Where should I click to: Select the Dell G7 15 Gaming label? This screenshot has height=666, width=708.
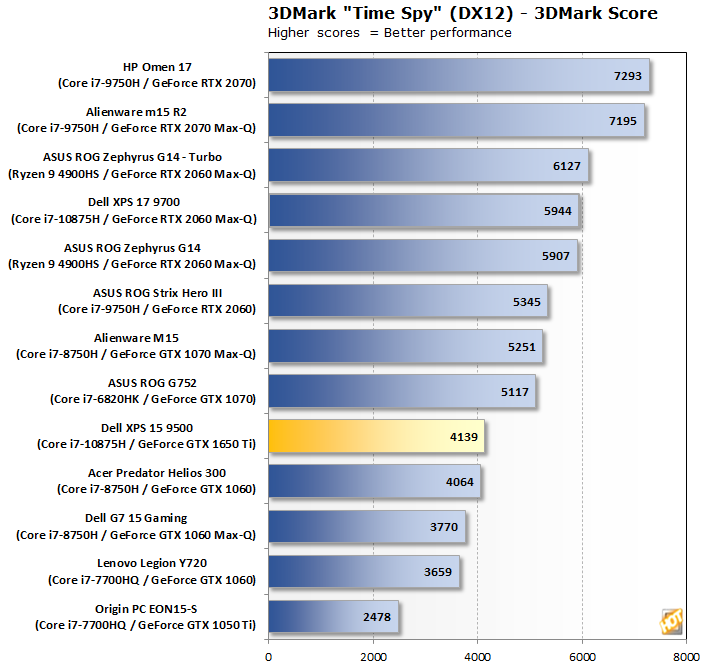[x=136, y=526]
